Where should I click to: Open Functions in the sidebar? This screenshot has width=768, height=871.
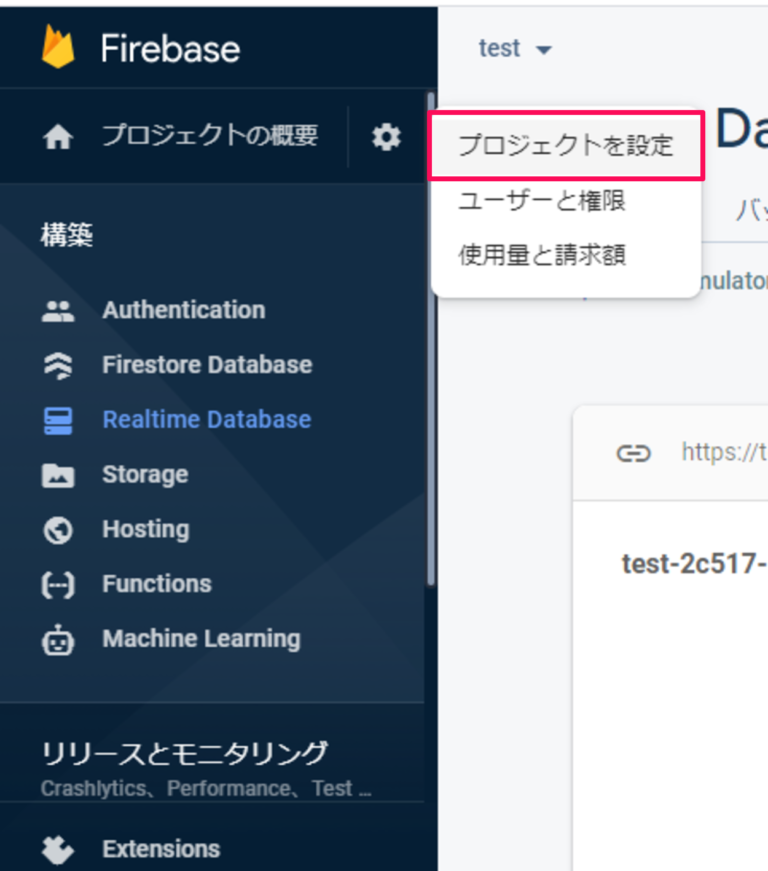157,584
